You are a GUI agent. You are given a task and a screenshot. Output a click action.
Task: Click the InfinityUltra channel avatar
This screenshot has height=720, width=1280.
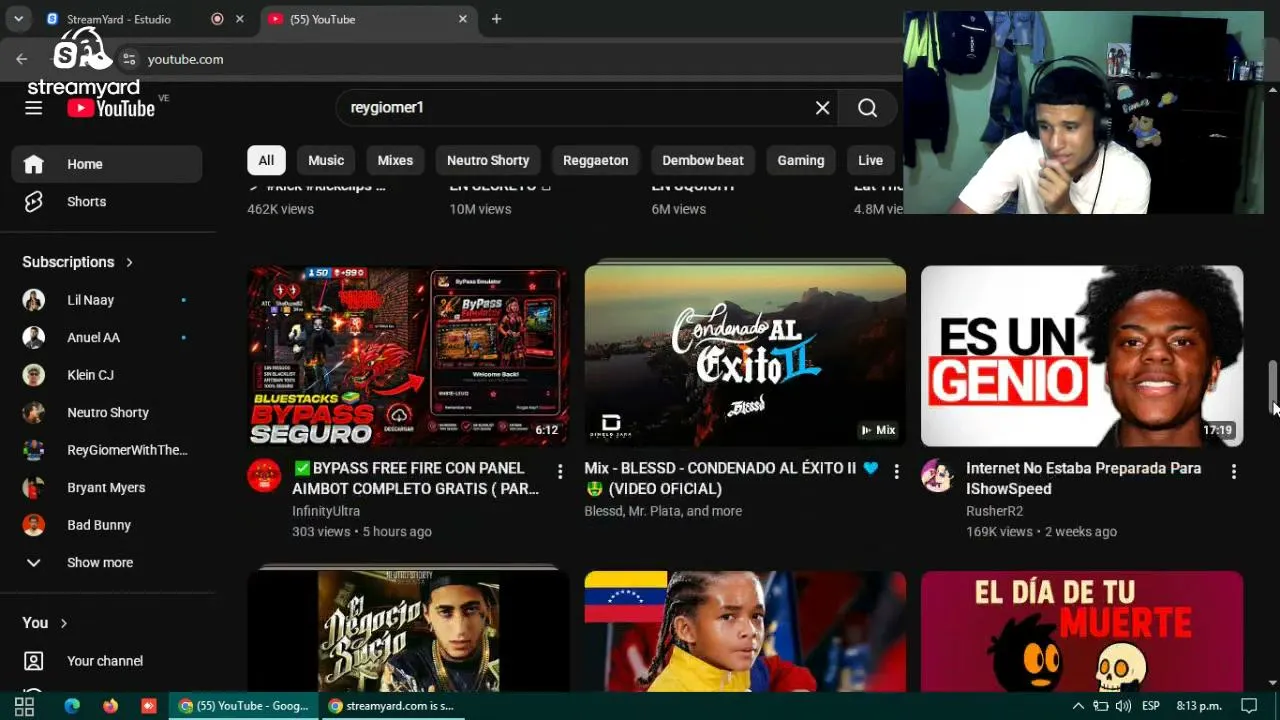(264, 476)
